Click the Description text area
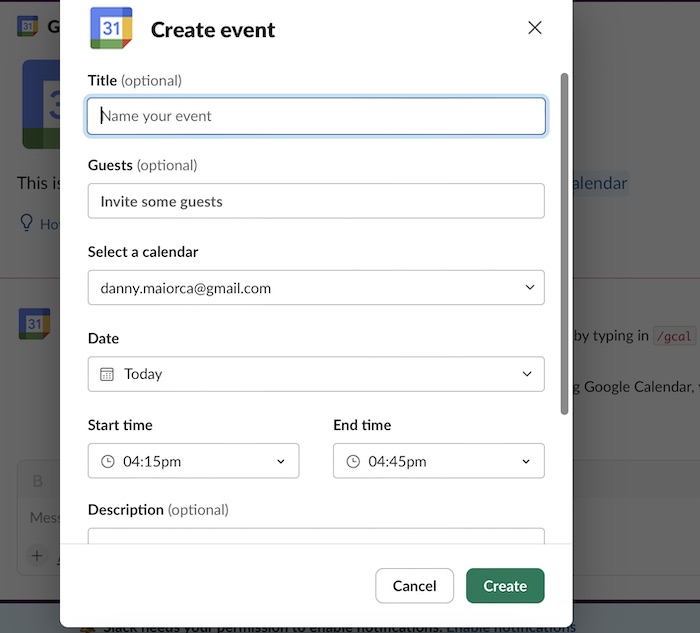 (316, 536)
